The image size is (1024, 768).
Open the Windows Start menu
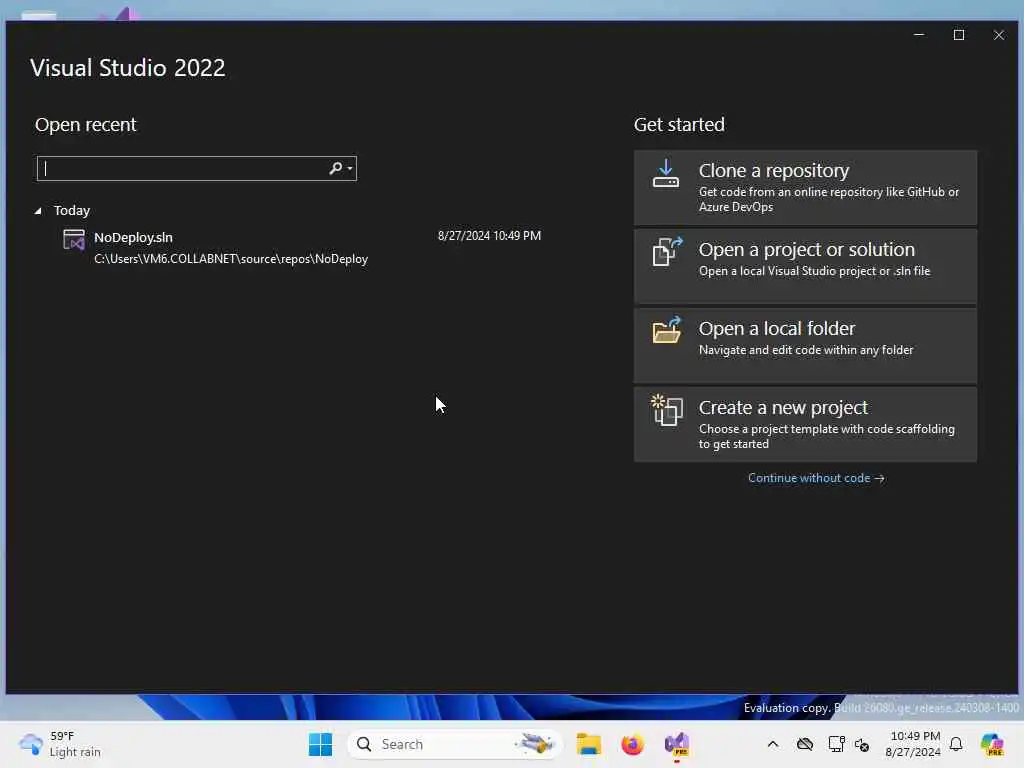pyautogui.click(x=320, y=744)
